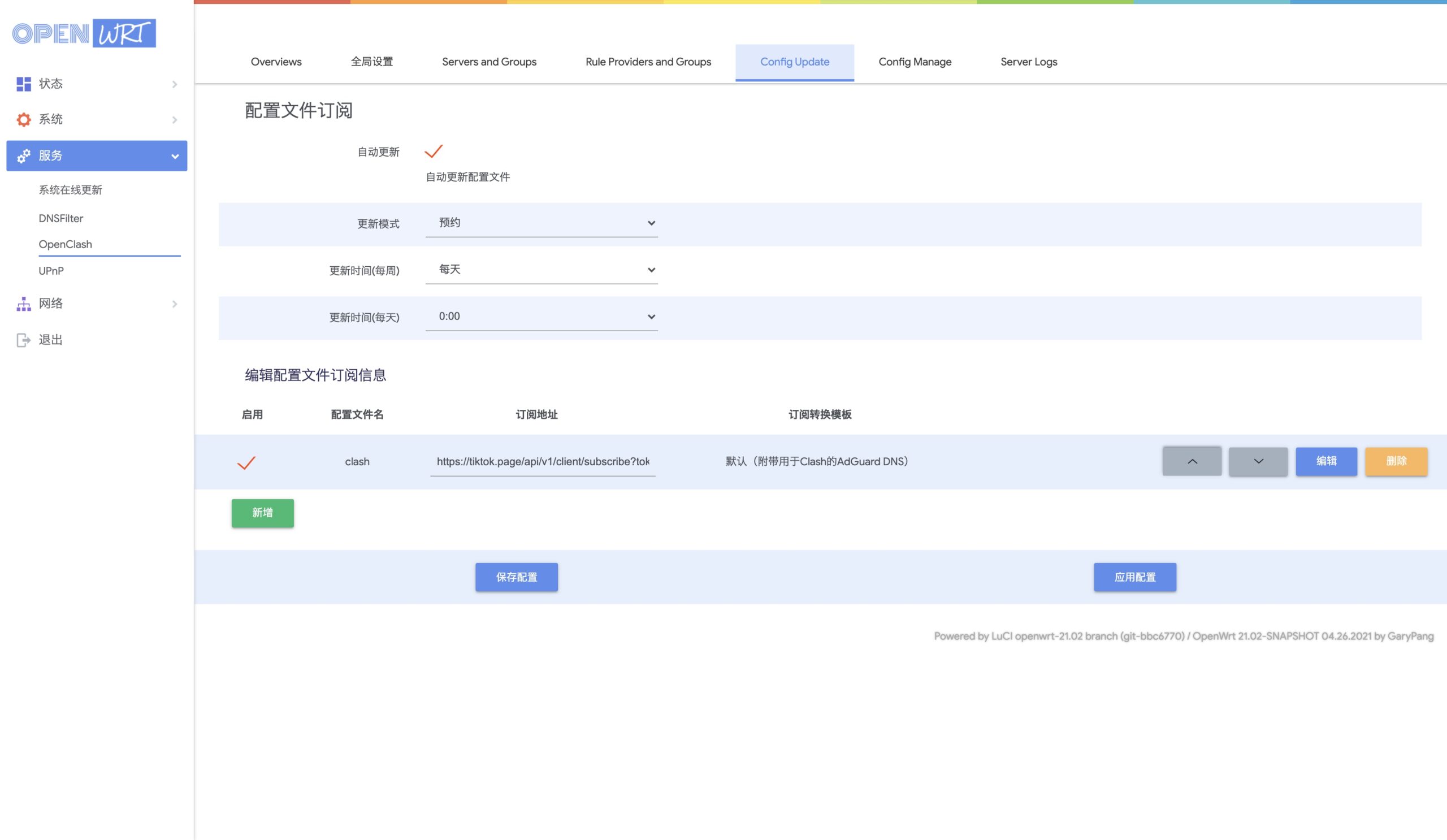The width and height of the screenshot is (1447, 840).
Task: Click the services cog icon in sidebar
Action: pyautogui.click(x=24, y=155)
